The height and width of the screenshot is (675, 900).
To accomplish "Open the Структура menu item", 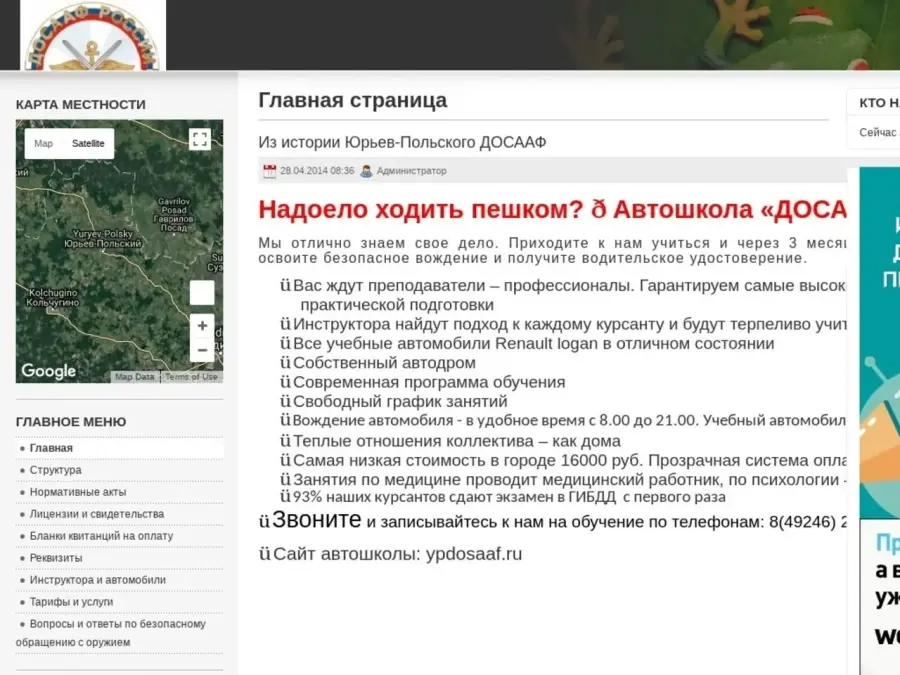I will click(56, 470).
